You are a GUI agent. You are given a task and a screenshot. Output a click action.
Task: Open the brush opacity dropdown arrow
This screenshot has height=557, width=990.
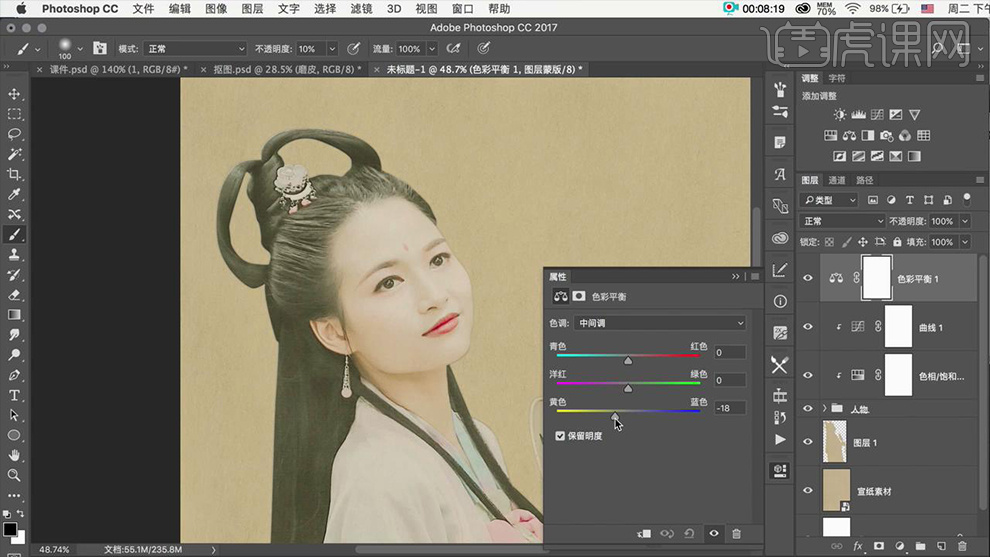click(x=332, y=49)
